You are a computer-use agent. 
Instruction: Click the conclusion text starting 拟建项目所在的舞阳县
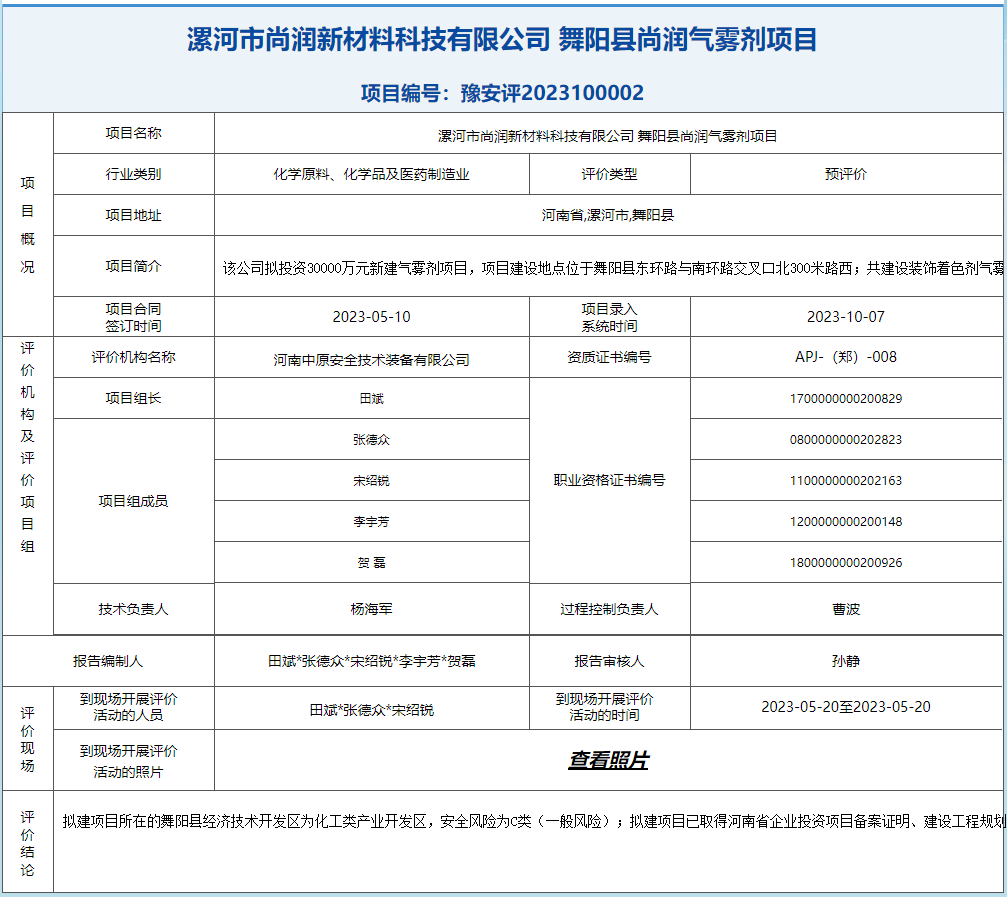pyautogui.click(x=533, y=821)
